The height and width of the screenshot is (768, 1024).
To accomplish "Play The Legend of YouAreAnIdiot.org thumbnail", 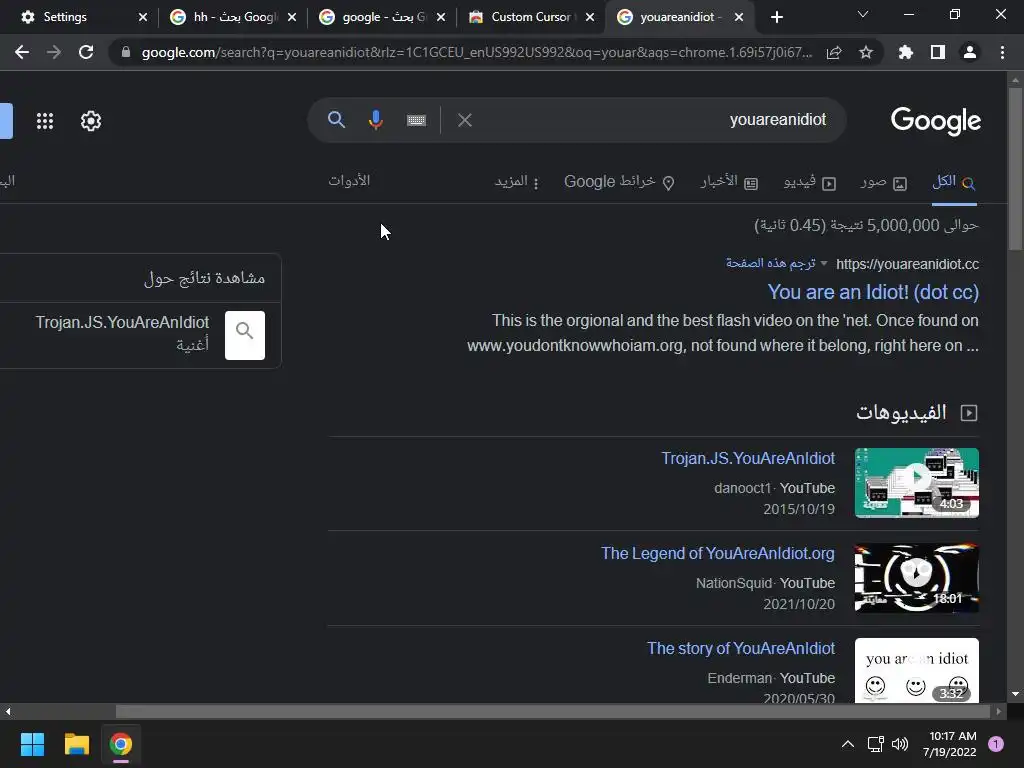I will (x=917, y=578).
